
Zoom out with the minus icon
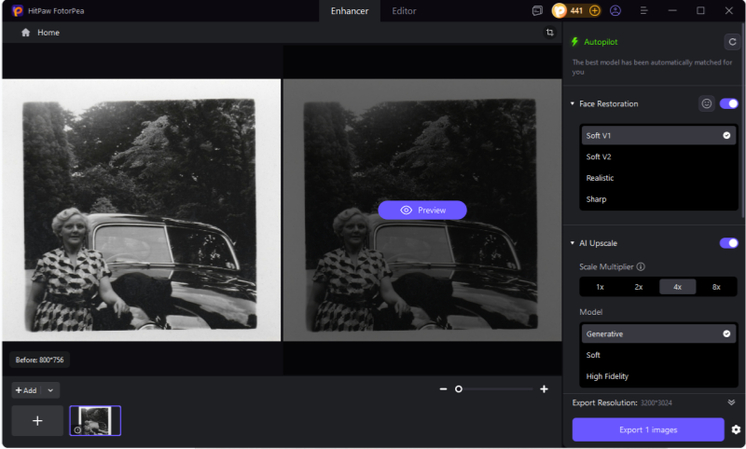coord(443,389)
